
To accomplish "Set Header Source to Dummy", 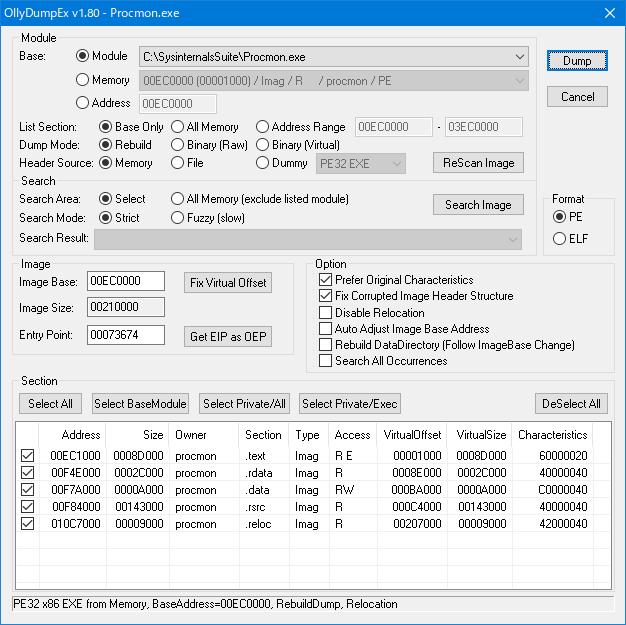I will pos(262,163).
